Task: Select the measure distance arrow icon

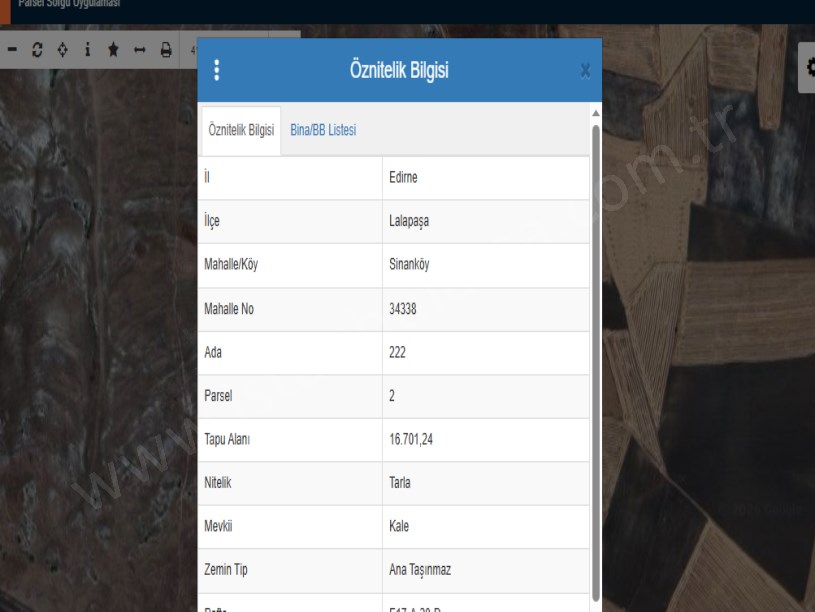Action: click(x=140, y=49)
